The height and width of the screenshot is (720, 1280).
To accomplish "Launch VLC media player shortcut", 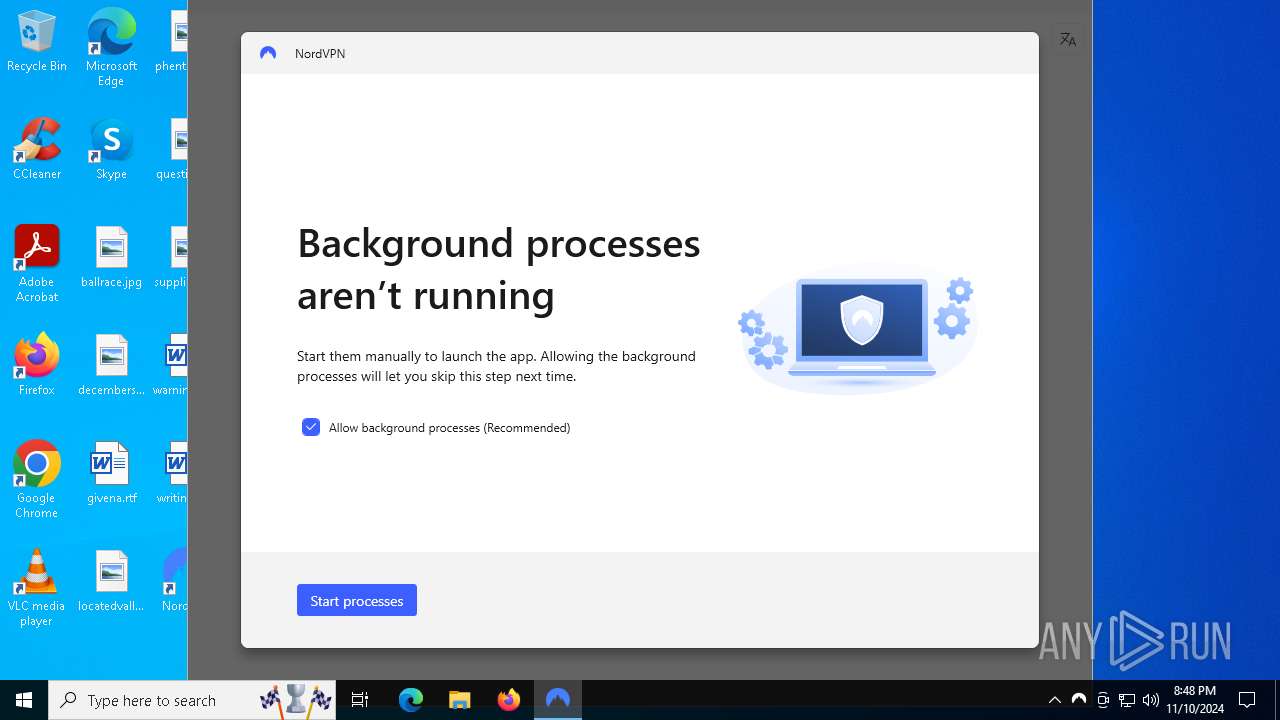I will 37,588.
